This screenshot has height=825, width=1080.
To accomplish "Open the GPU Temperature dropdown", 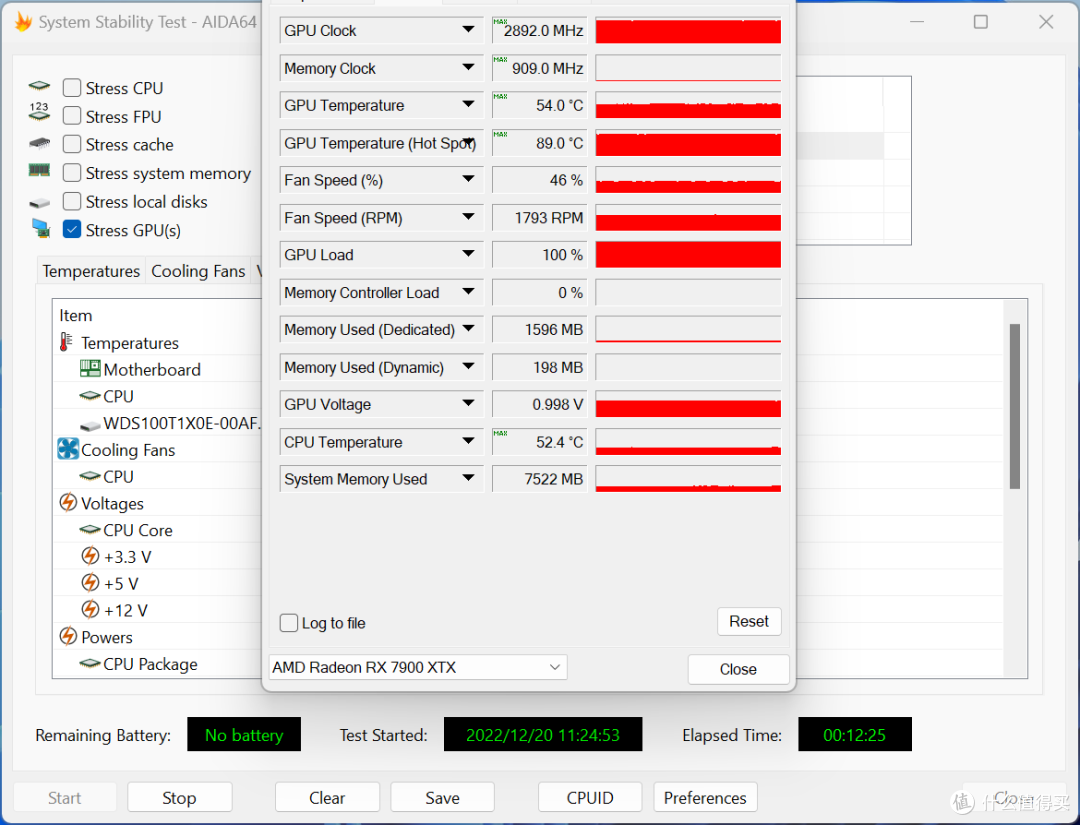I will point(381,105).
